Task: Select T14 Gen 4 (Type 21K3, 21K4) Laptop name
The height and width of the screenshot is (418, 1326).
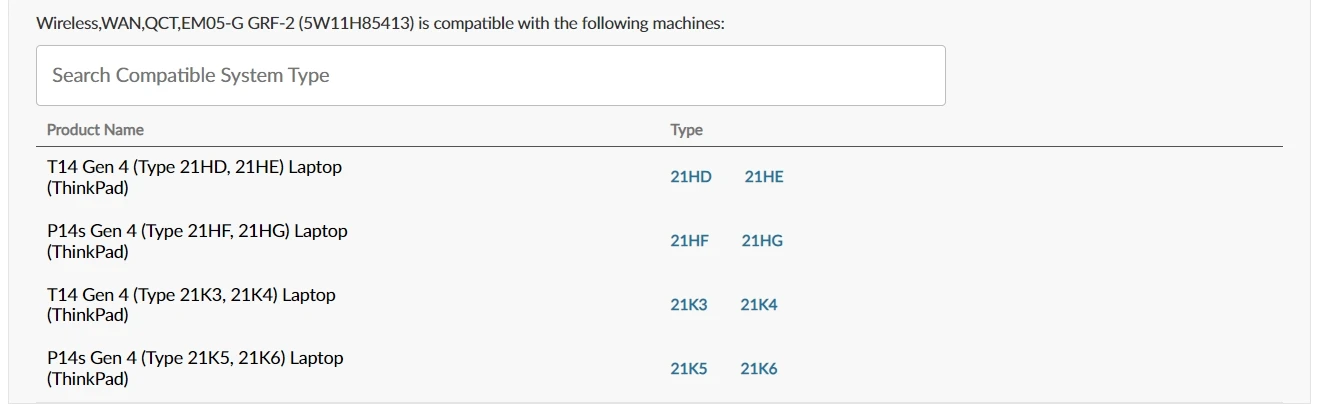Action: point(191,295)
